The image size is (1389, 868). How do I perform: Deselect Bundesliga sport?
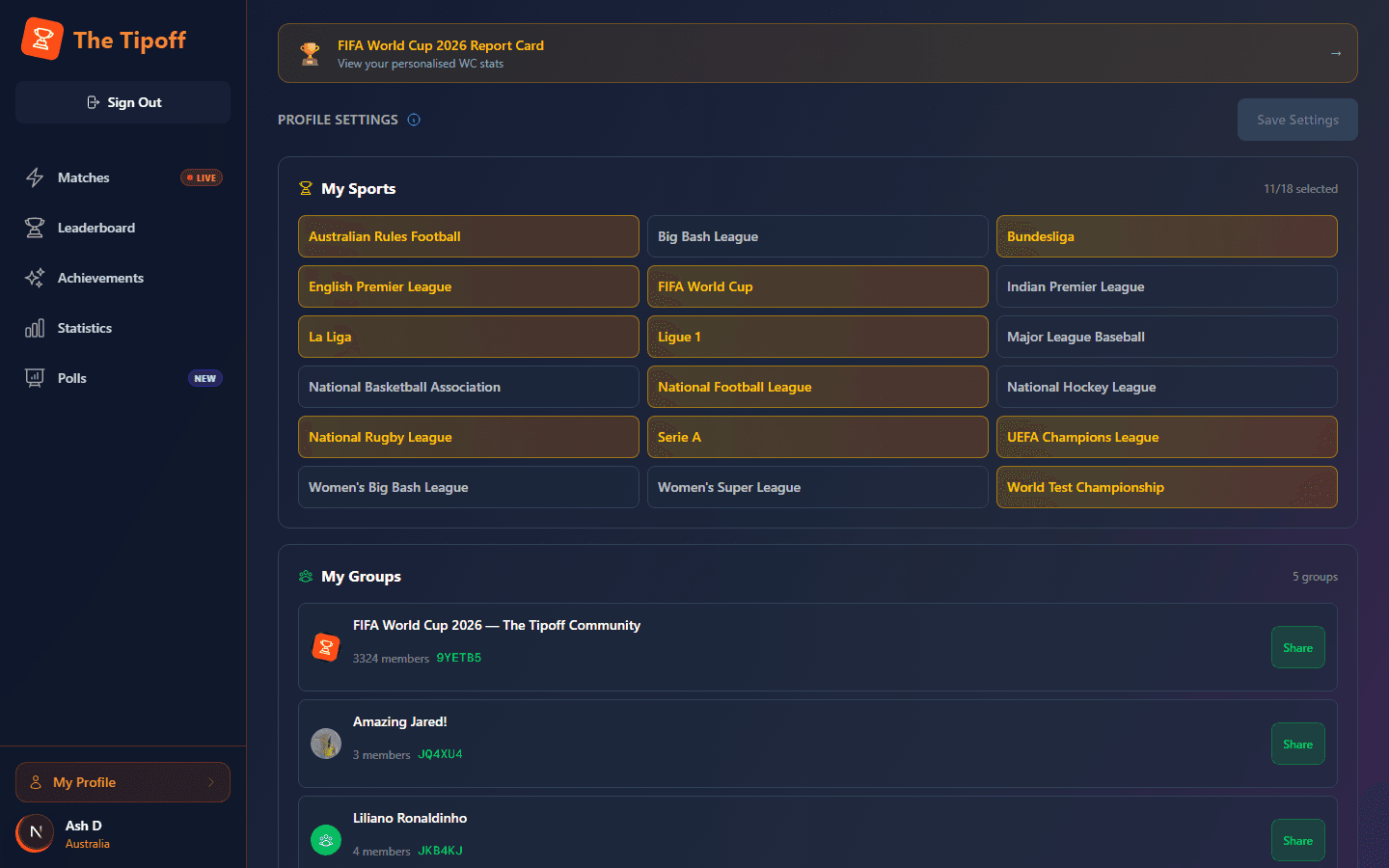(x=1167, y=236)
